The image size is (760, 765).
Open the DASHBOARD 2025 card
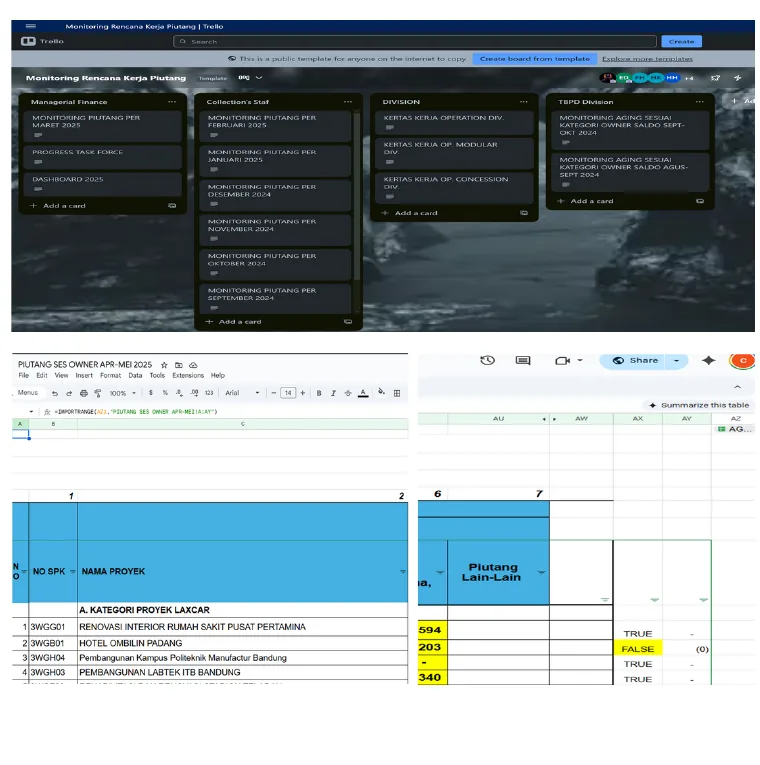point(102,184)
